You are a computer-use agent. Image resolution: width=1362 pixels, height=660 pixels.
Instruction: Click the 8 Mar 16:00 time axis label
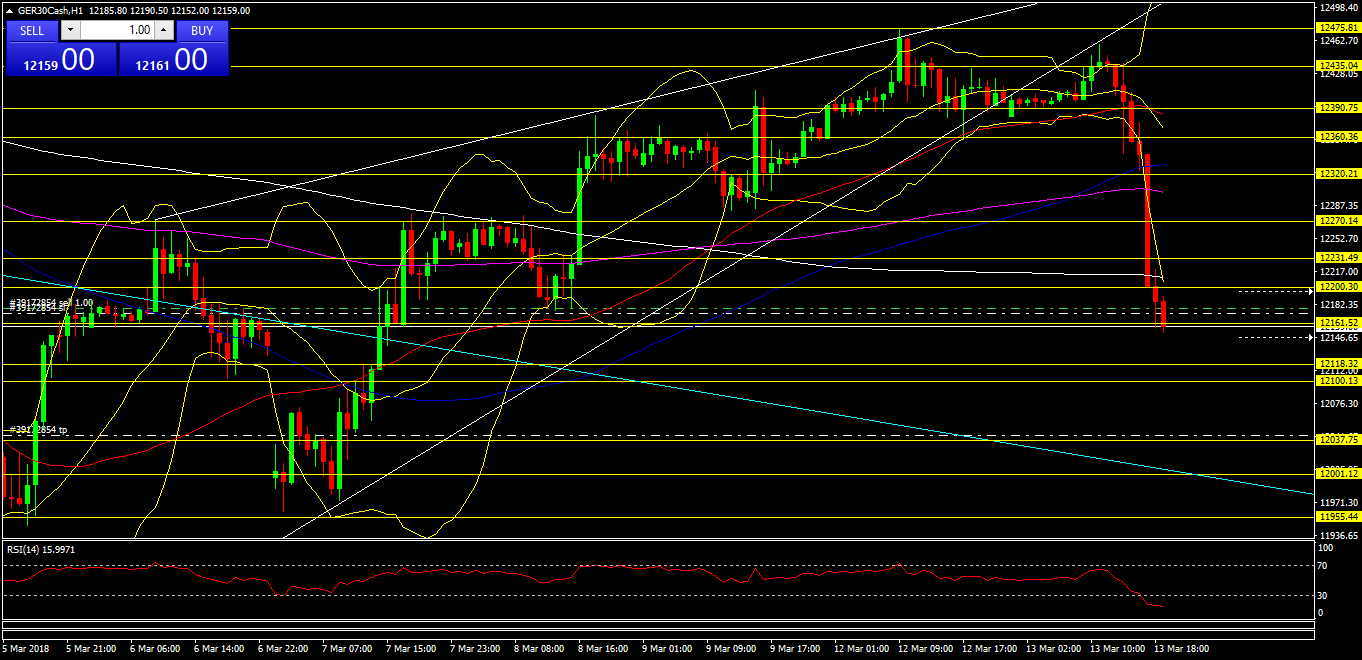point(603,649)
